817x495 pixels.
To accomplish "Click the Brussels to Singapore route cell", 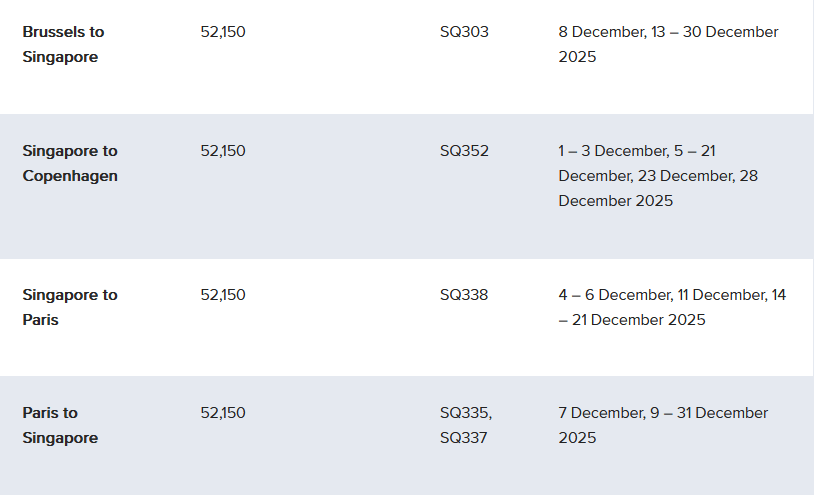I will [x=63, y=44].
